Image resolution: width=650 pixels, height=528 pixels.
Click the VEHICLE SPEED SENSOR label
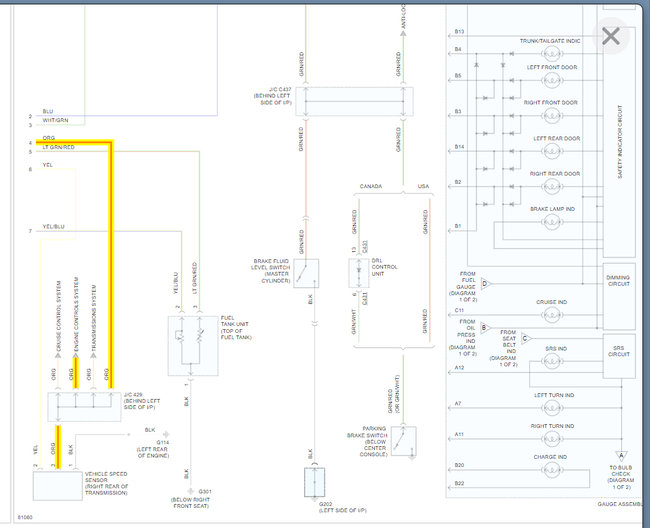click(x=106, y=483)
